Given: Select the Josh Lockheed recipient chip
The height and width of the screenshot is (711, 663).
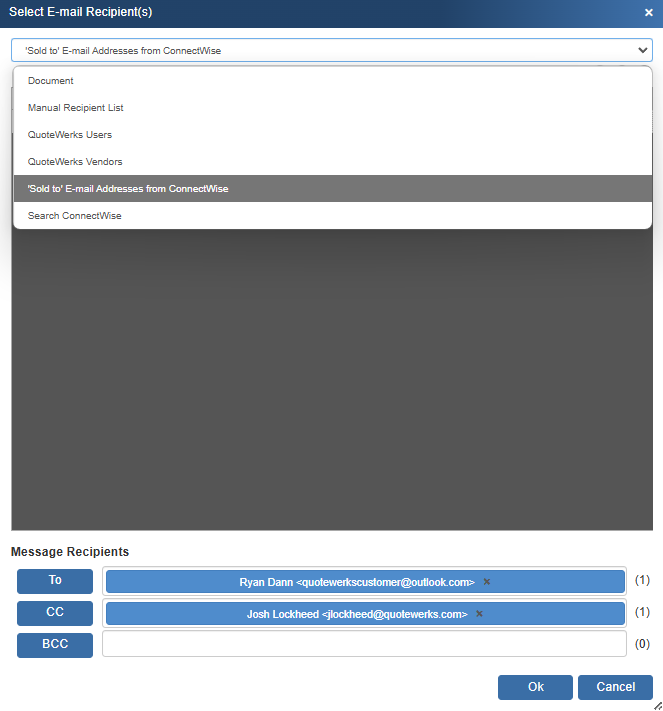Looking at the screenshot, I should (365, 614).
